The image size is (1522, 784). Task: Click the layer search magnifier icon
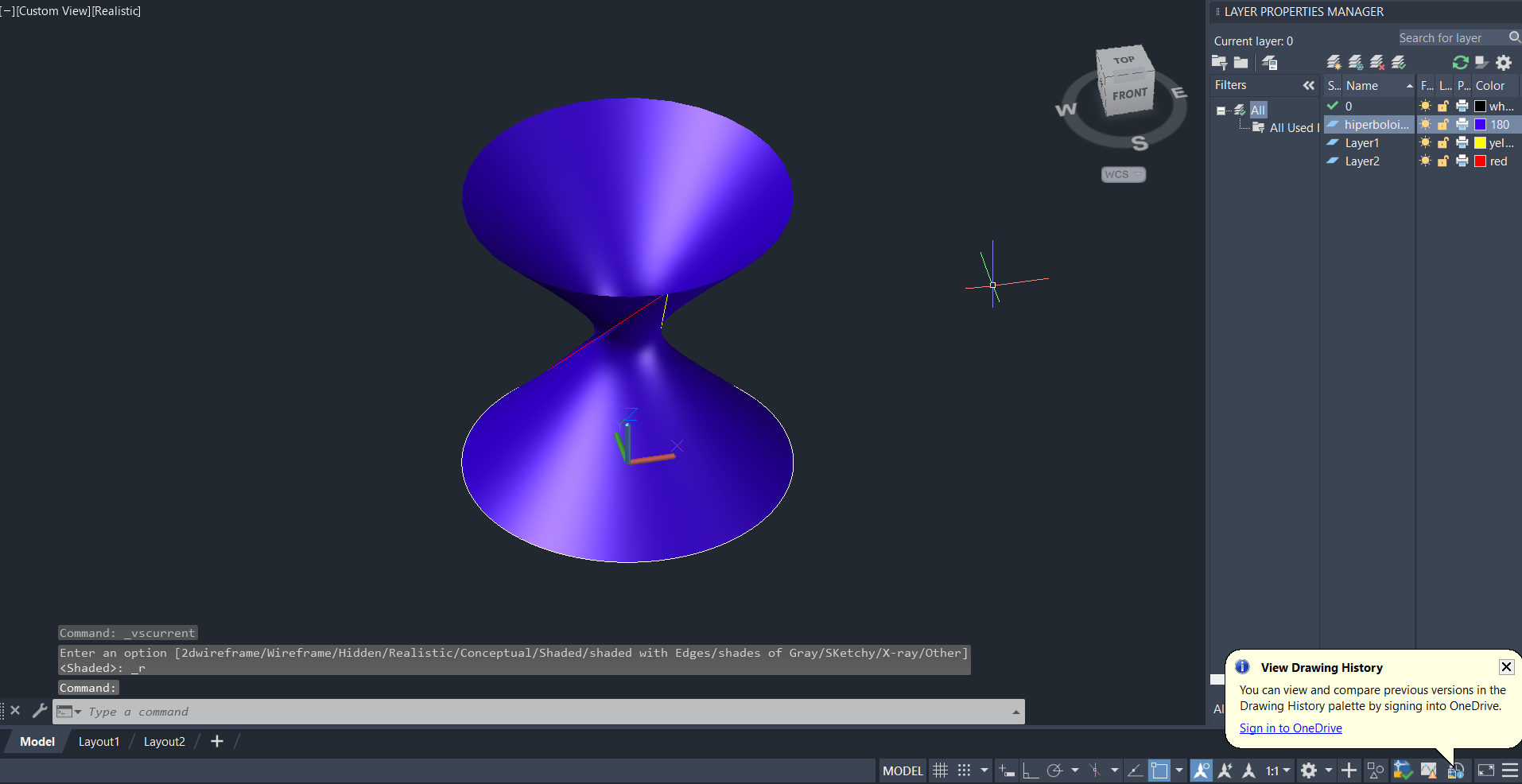(x=1514, y=37)
